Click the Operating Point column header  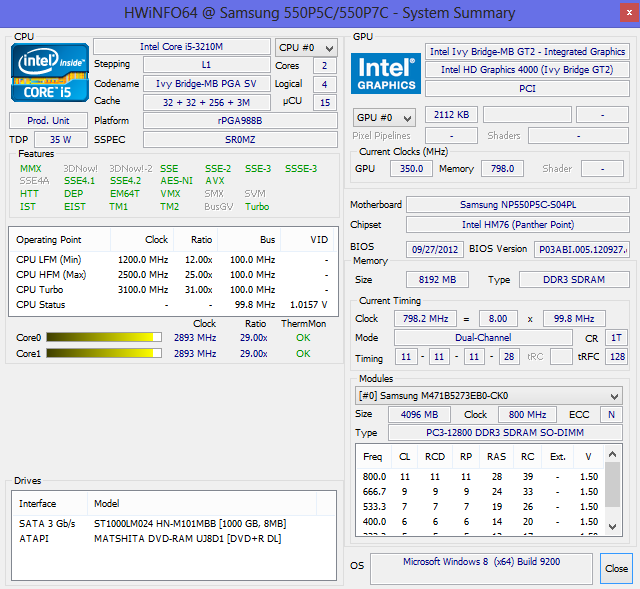tap(60, 240)
